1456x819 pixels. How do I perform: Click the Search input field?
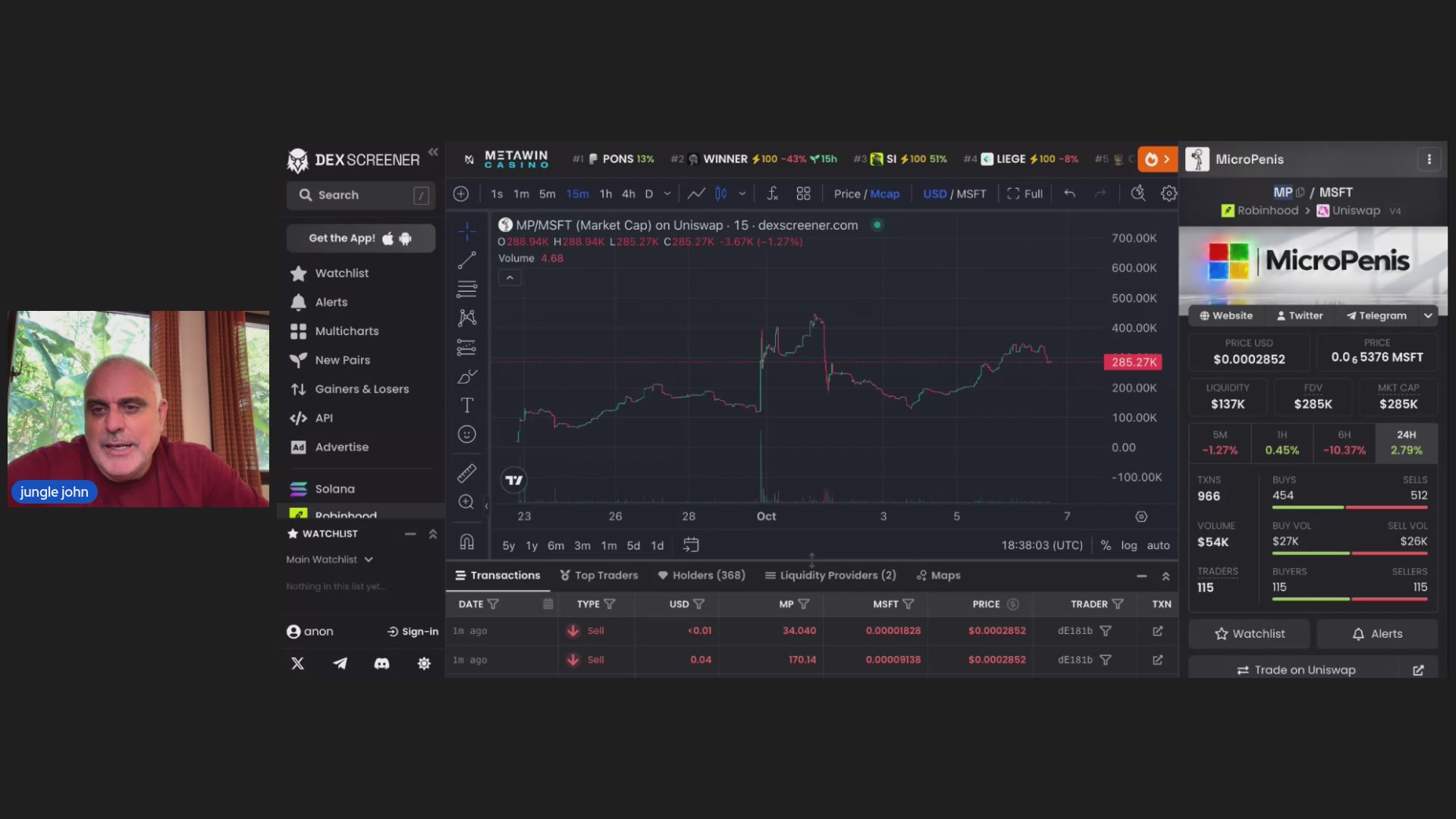(361, 195)
